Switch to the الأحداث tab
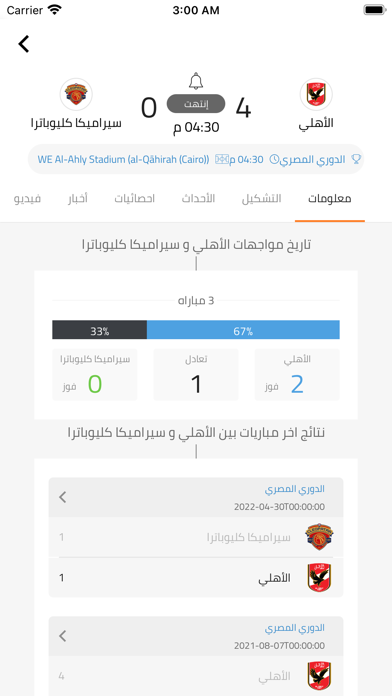Screen dimensions: 392x696 (198, 198)
